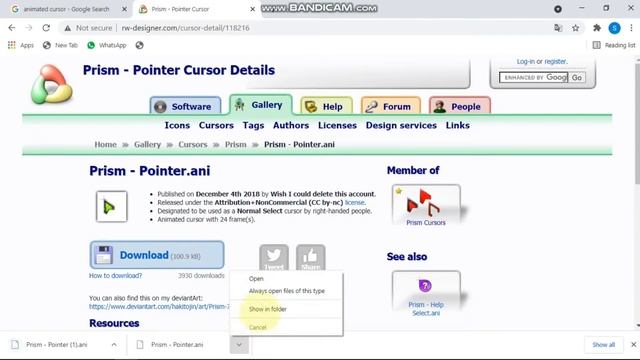This screenshot has height=360, width=640.
Task: Click Home in the breadcrumb
Action: click(105, 144)
